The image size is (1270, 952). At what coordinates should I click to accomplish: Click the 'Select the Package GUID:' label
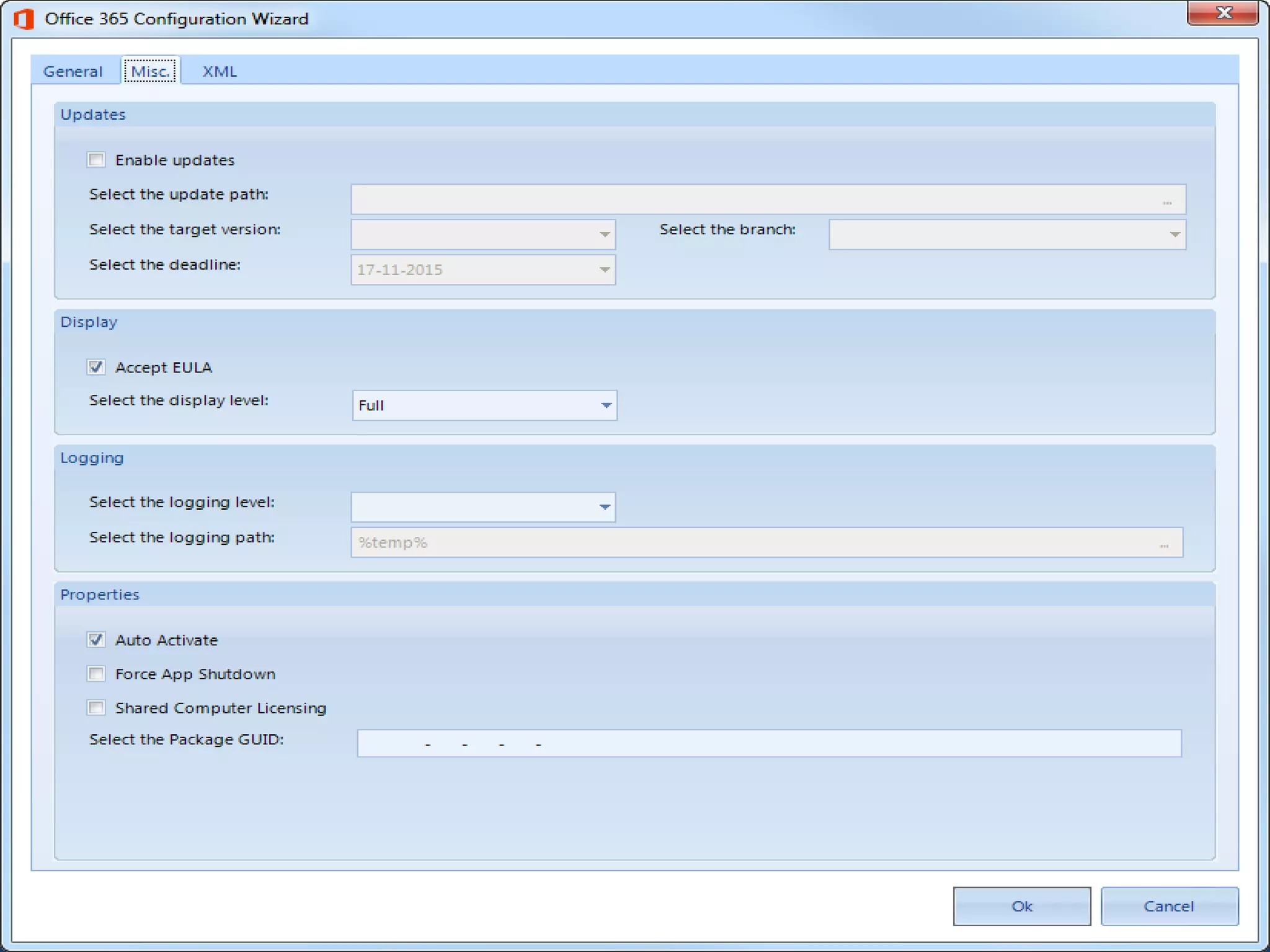[x=187, y=739]
